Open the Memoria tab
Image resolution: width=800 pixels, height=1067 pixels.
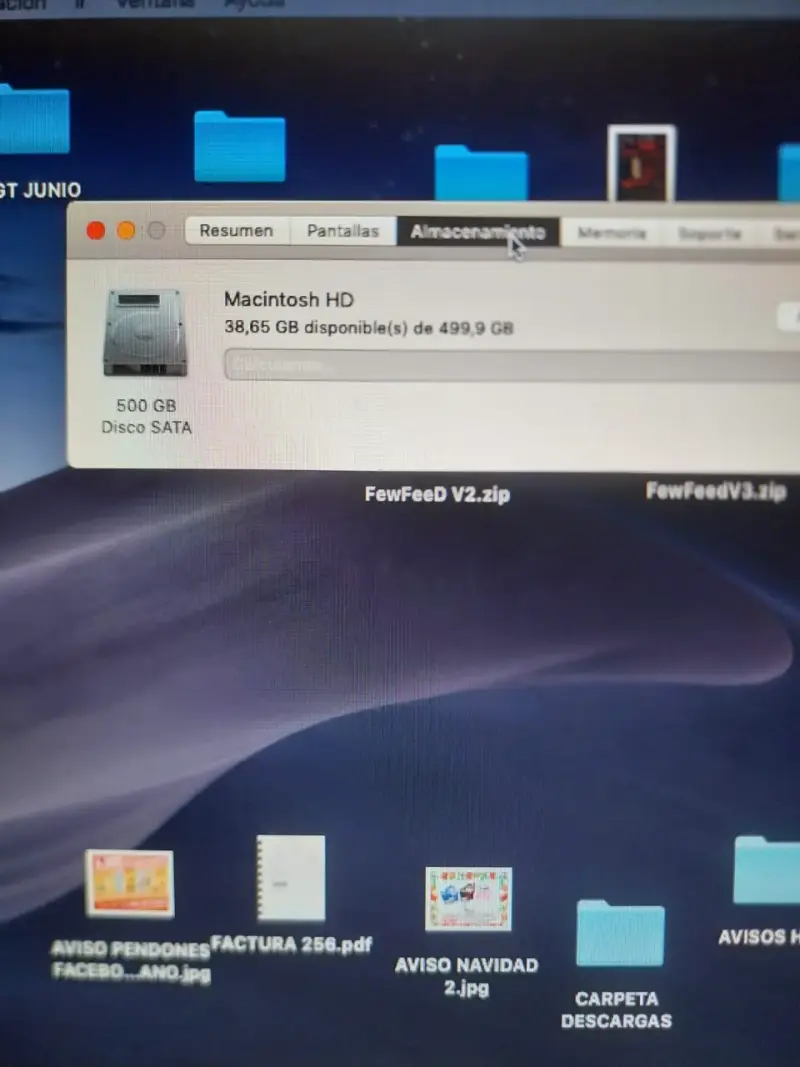pyautogui.click(x=611, y=233)
